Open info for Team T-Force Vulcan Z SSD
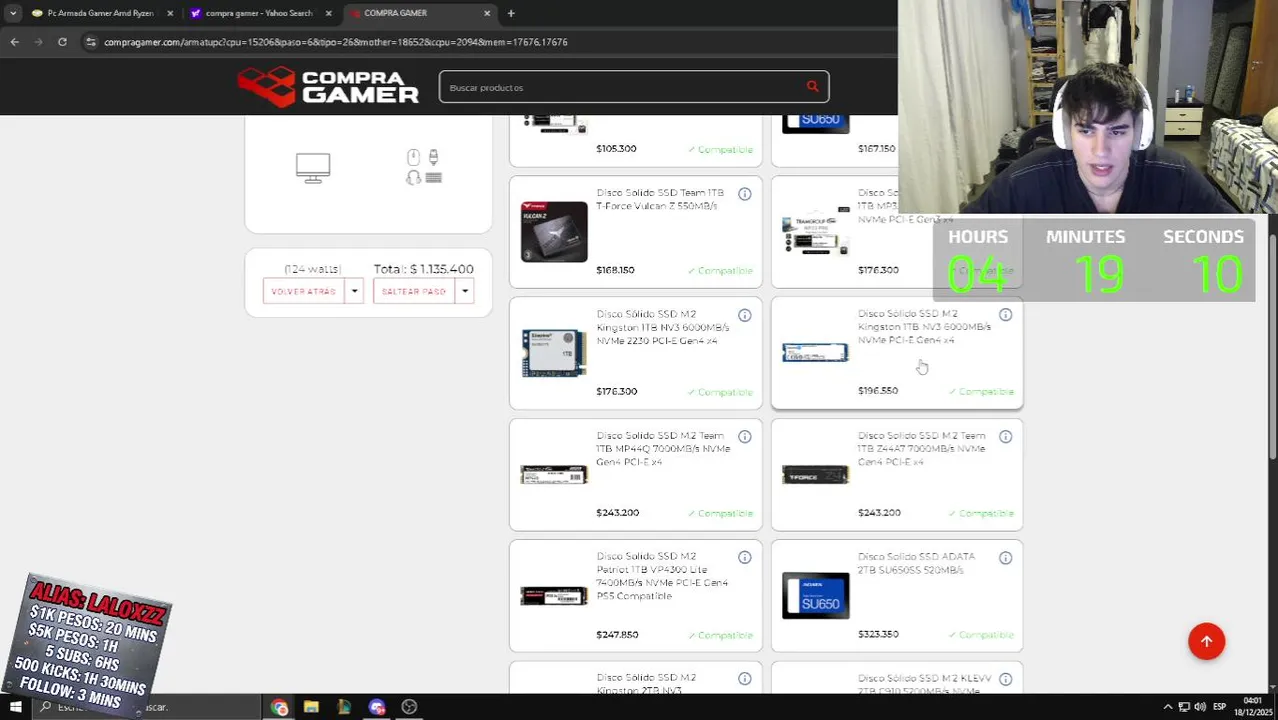The height and width of the screenshot is (720, 1278). (744, 194)
